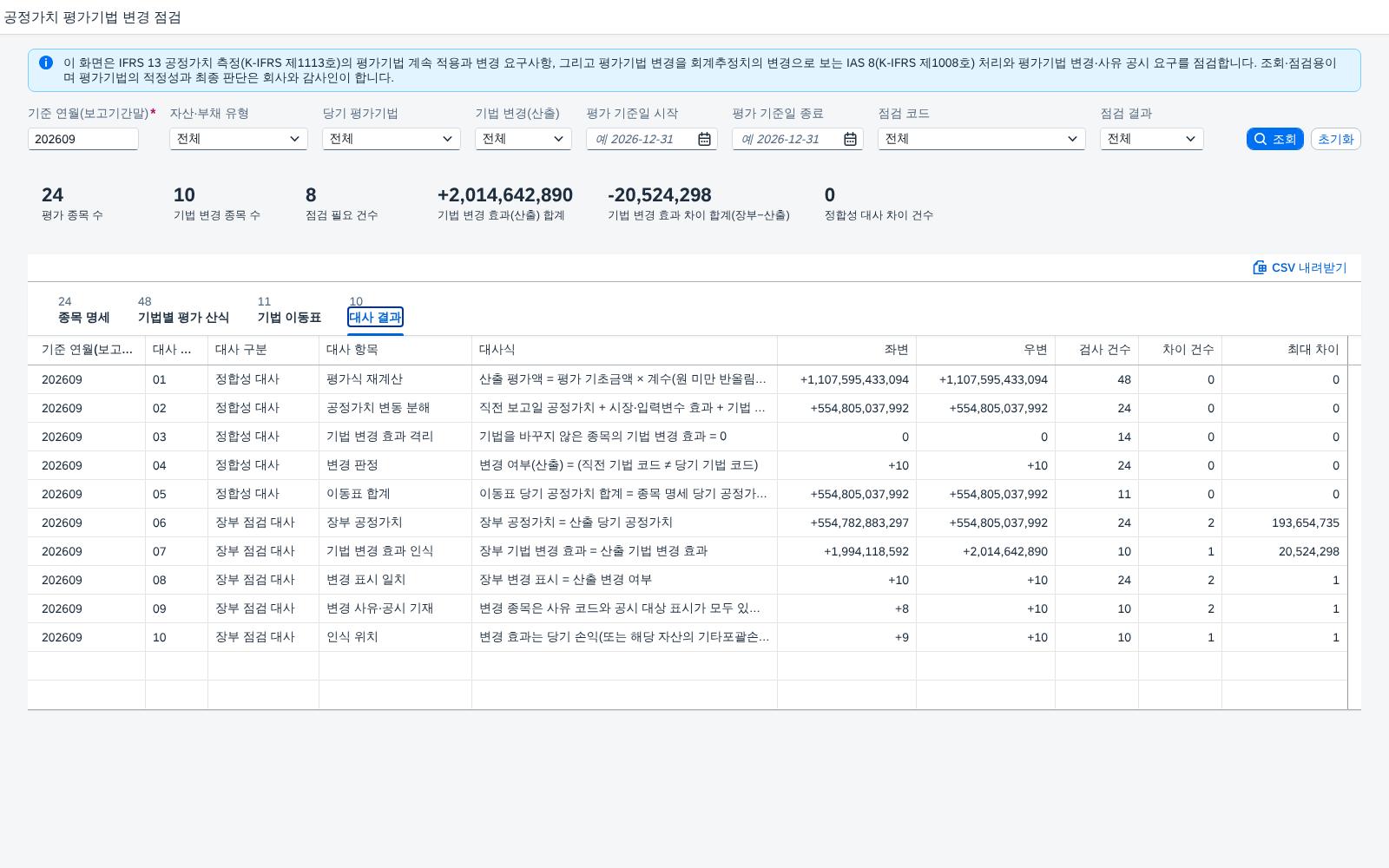Click the 초기화 reset button
Screen dimensions: 1389x868
pos(1335,139)
